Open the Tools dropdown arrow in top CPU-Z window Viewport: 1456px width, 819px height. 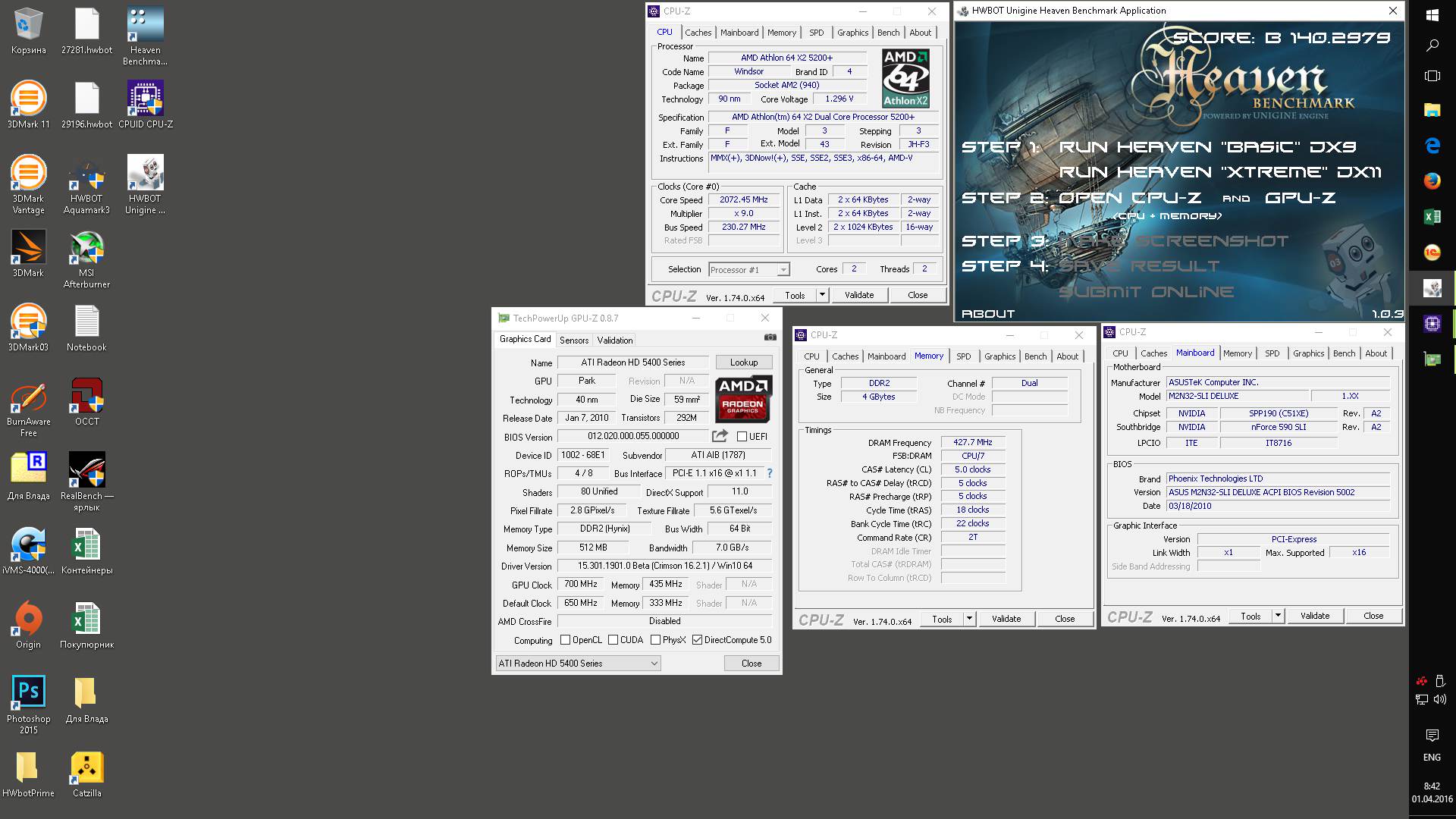pyautogui.click(x=822, y=295)
